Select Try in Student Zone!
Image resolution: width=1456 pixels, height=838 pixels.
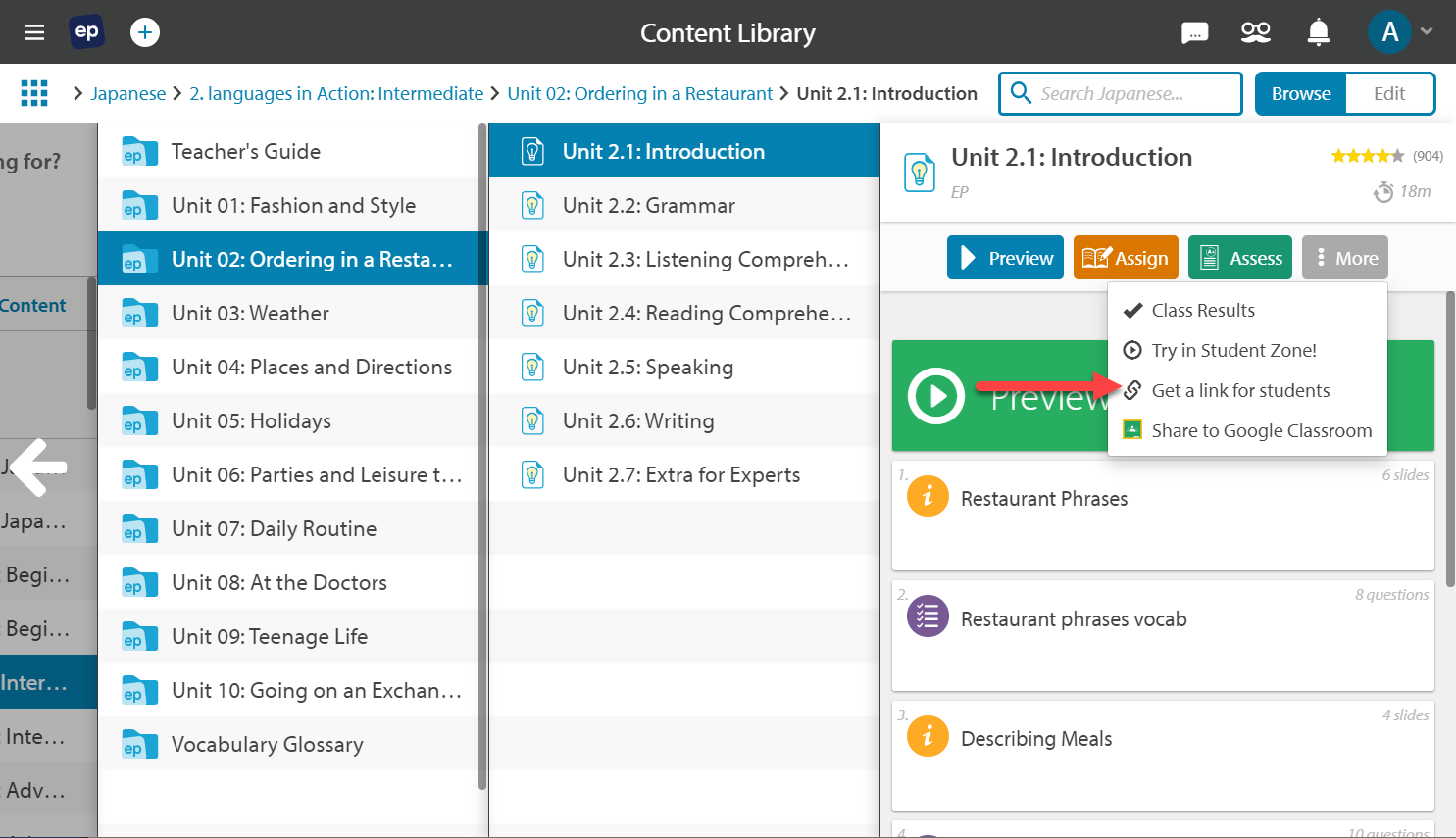(x=1235, y=350)
